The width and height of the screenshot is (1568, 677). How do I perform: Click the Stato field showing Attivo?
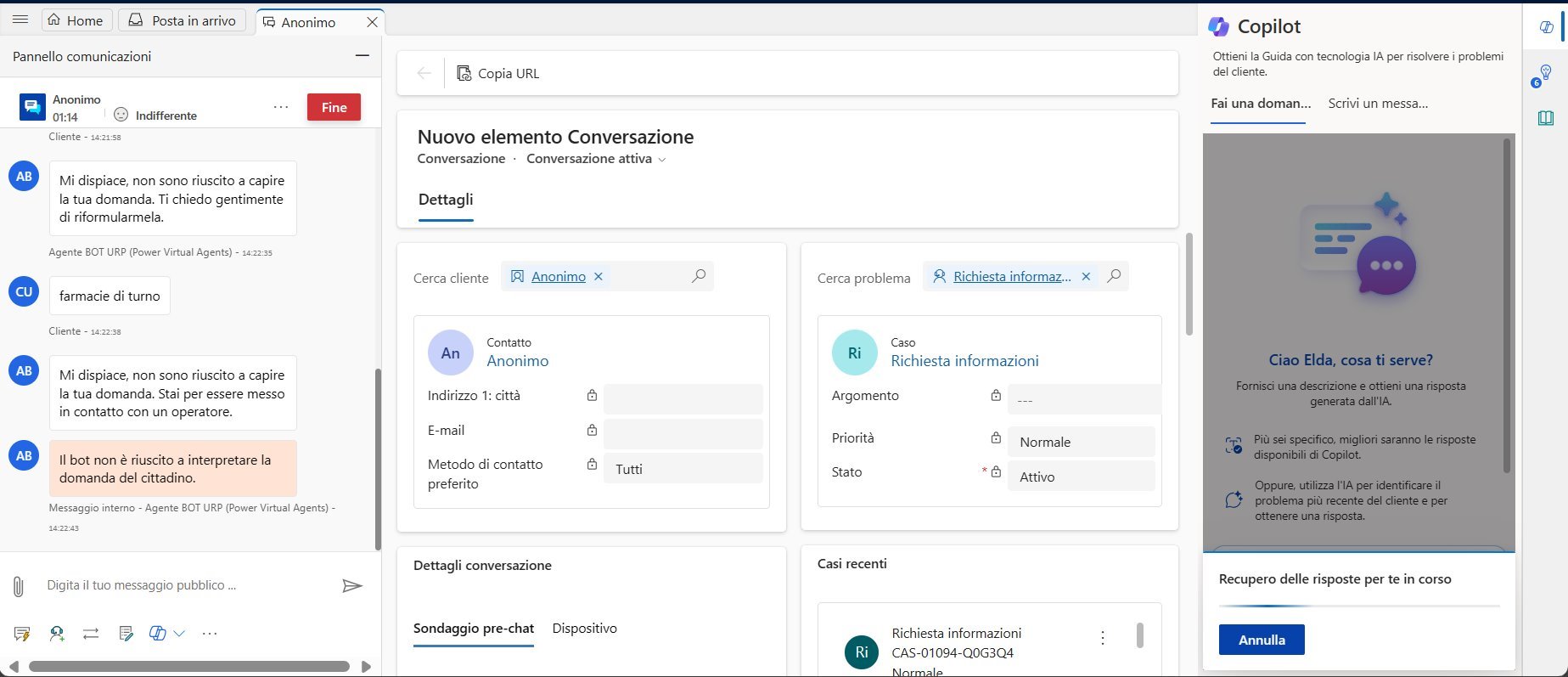[x=1082, y=477]
